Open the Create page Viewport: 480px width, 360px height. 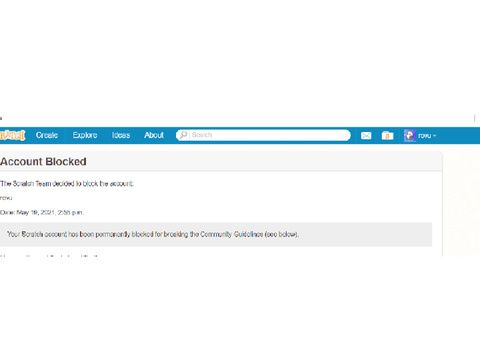pyautogui.click(x=47, y=135)
